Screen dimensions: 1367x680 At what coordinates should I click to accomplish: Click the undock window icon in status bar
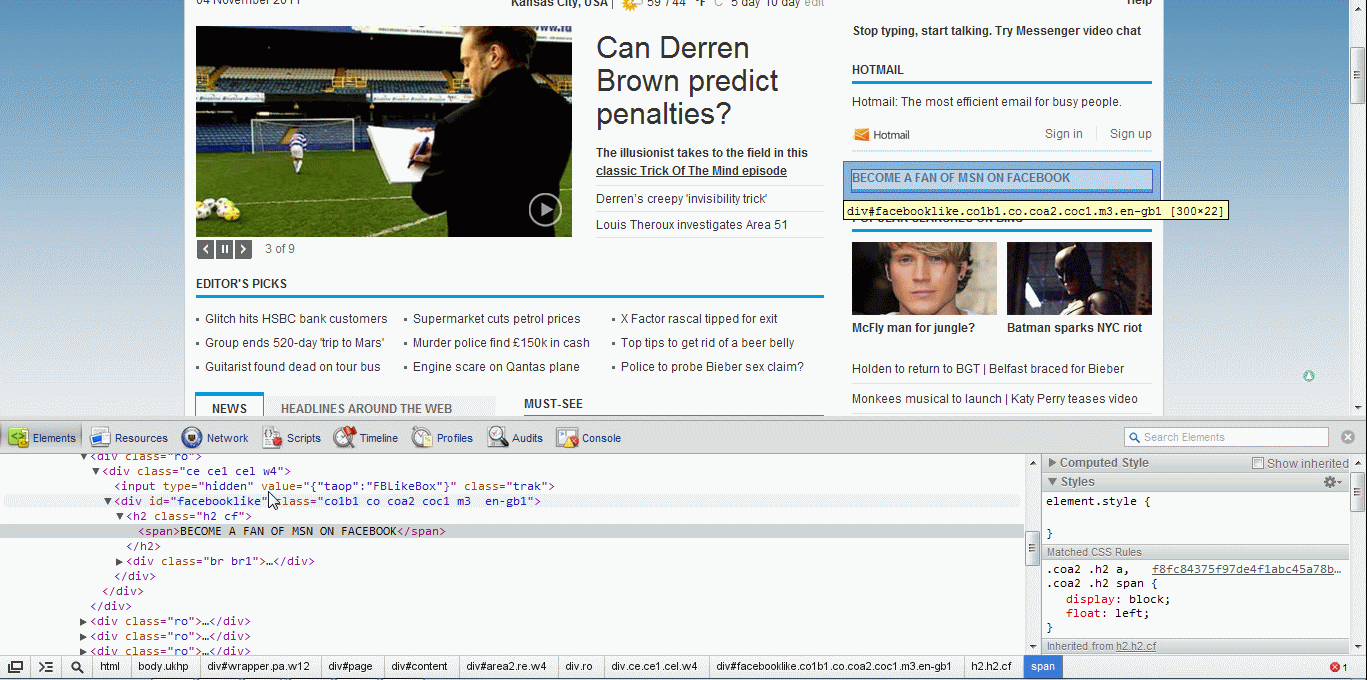click(x=16, y=667)
